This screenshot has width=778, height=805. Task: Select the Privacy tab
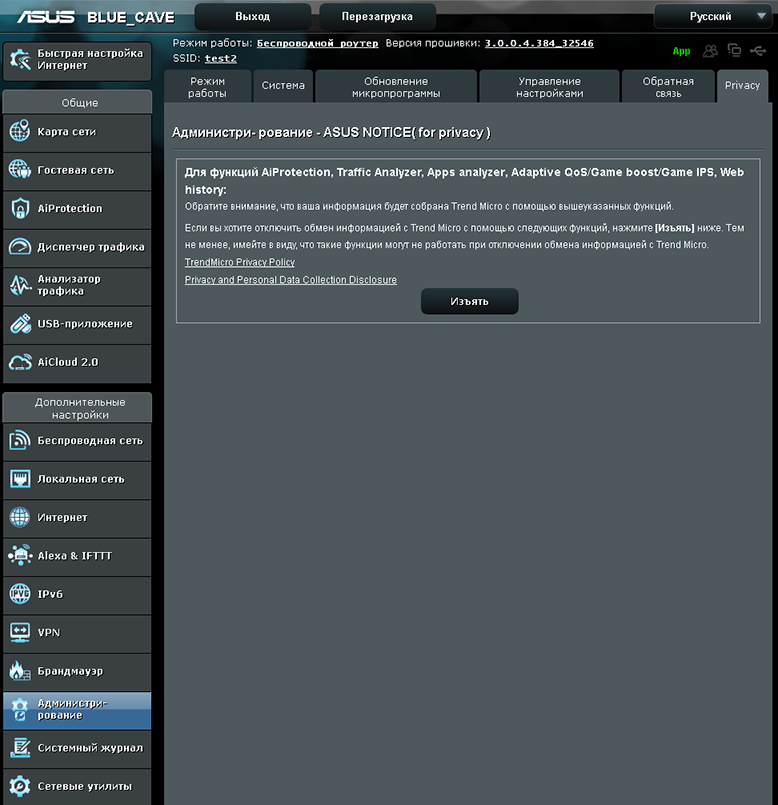pos(743,86)
